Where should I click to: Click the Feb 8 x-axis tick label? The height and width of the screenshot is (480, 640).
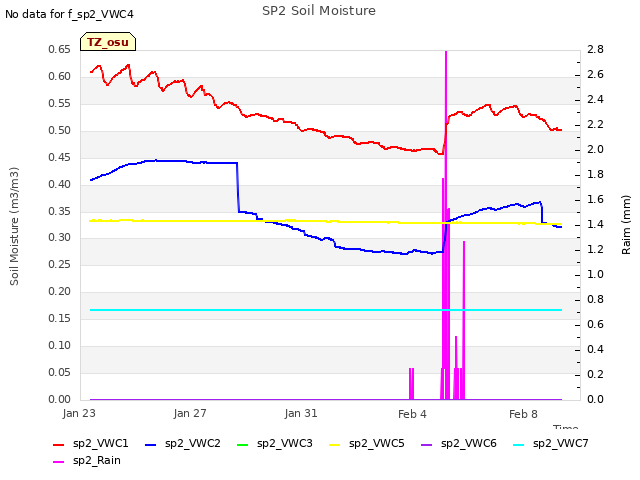[x=523, y=414]
